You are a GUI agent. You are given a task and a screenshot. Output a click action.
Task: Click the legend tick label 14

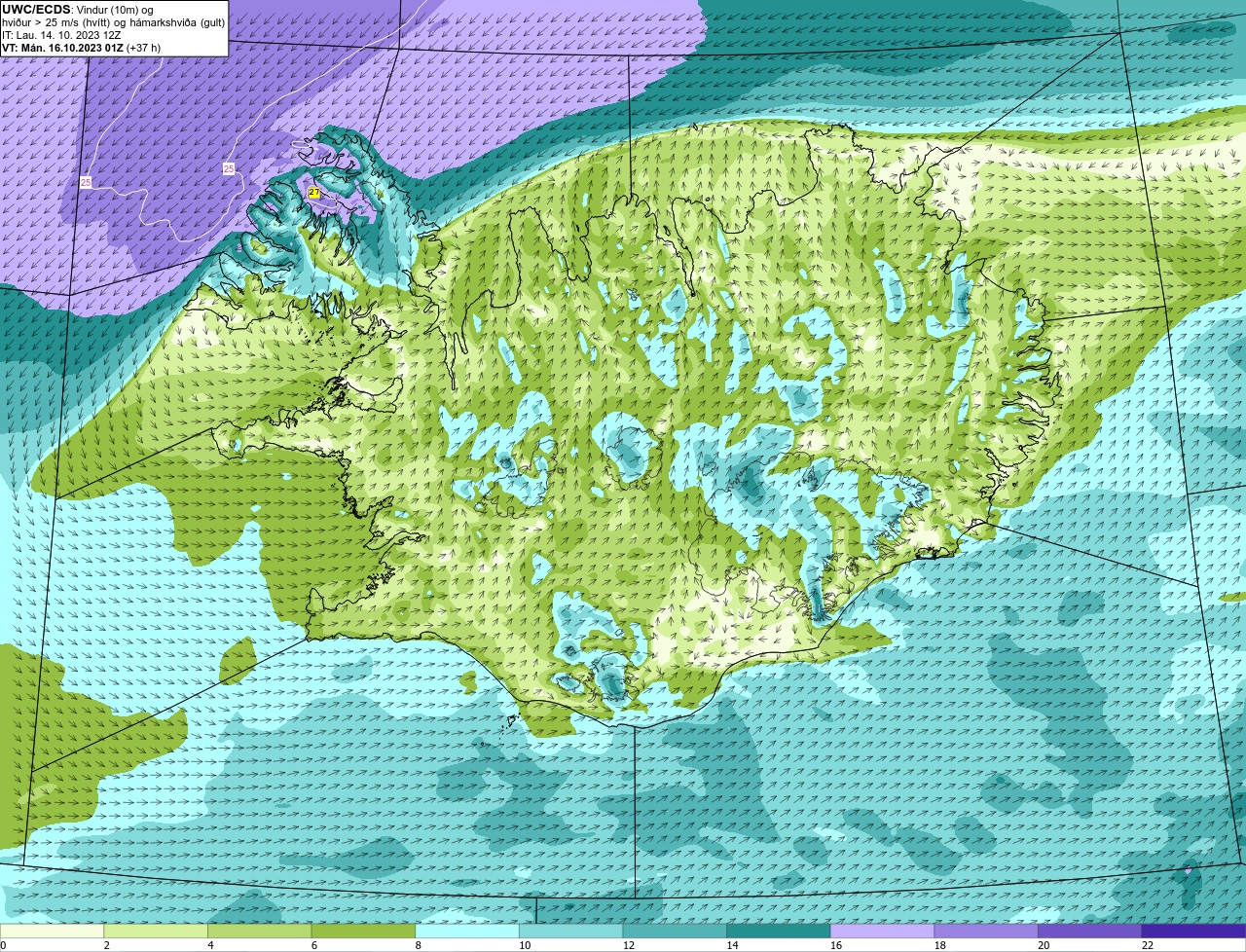click(732, 944)
